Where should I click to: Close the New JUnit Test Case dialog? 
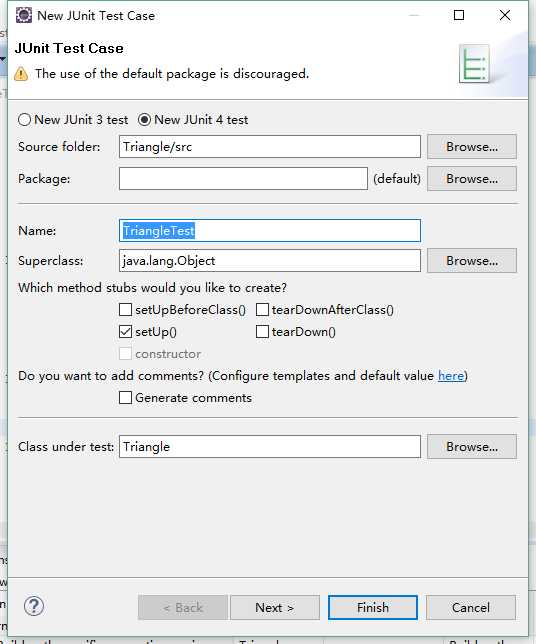505,15
